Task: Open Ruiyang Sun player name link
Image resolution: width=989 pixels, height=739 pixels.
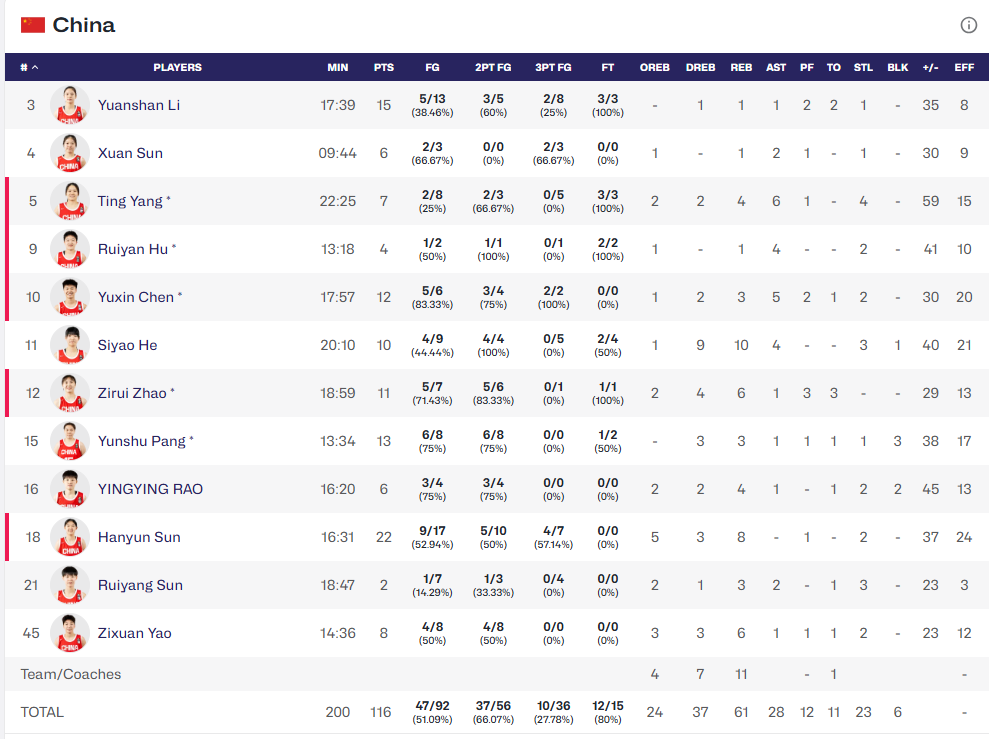Action: coord(140,585)
